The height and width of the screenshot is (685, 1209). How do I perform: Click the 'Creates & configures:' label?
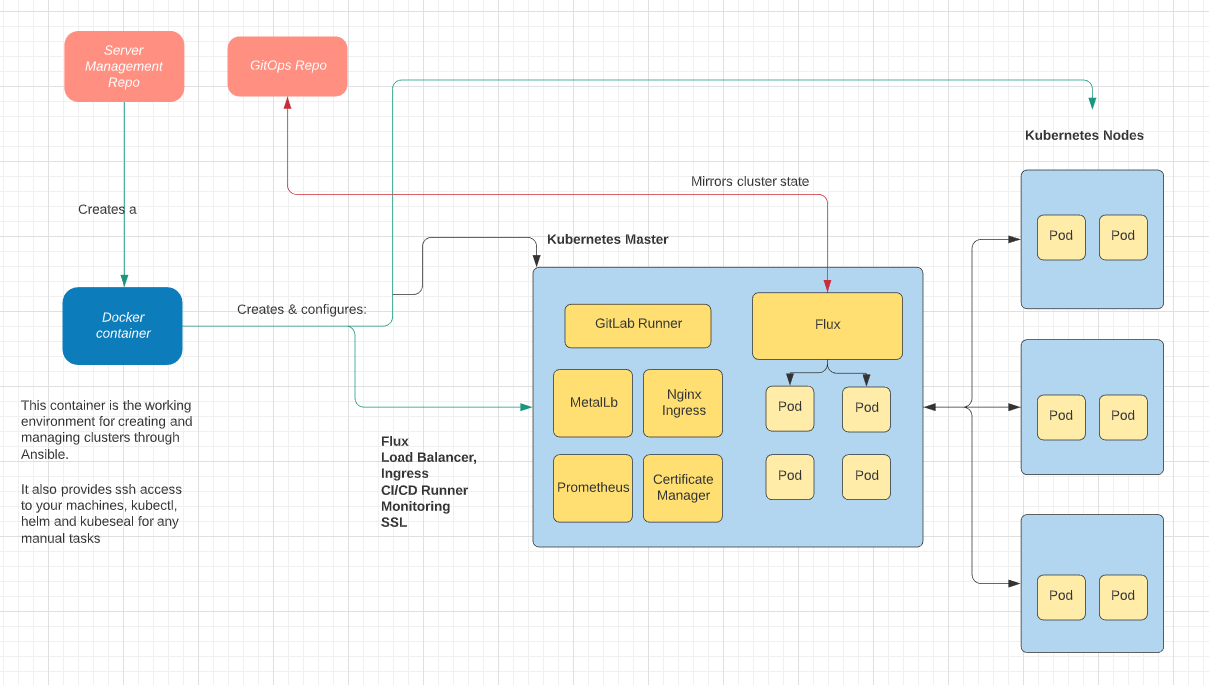point(301,310)
